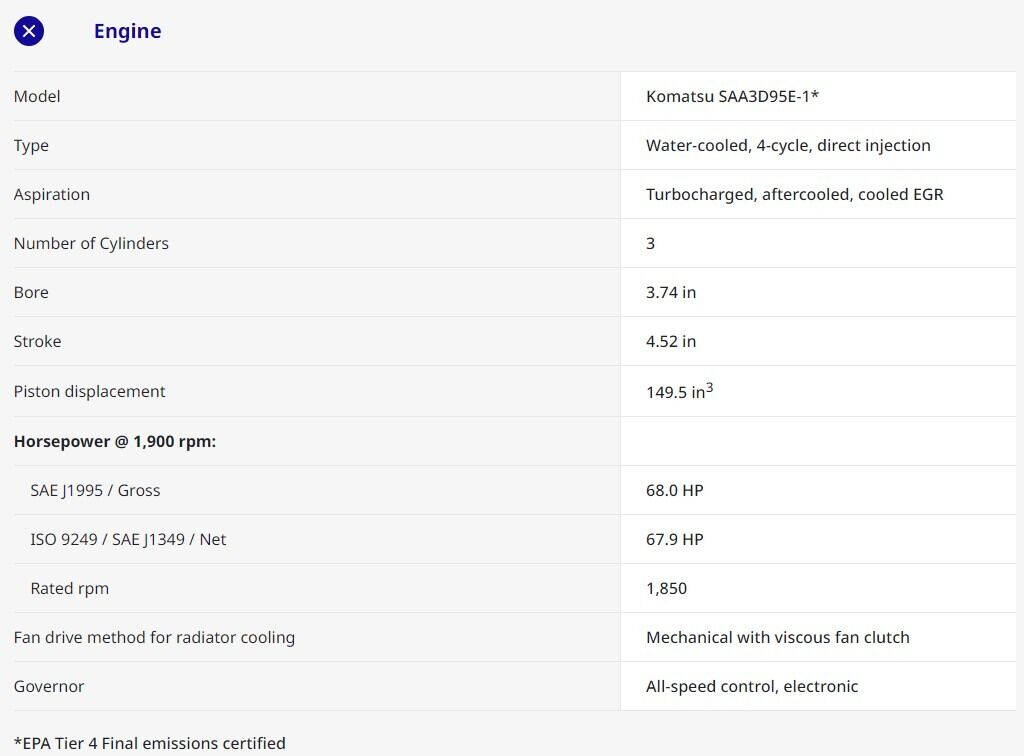Click the Water-cooled, 4-cycle, direct injection value
The width and height of the screenshot is (1024, 756).
[788, 145]
